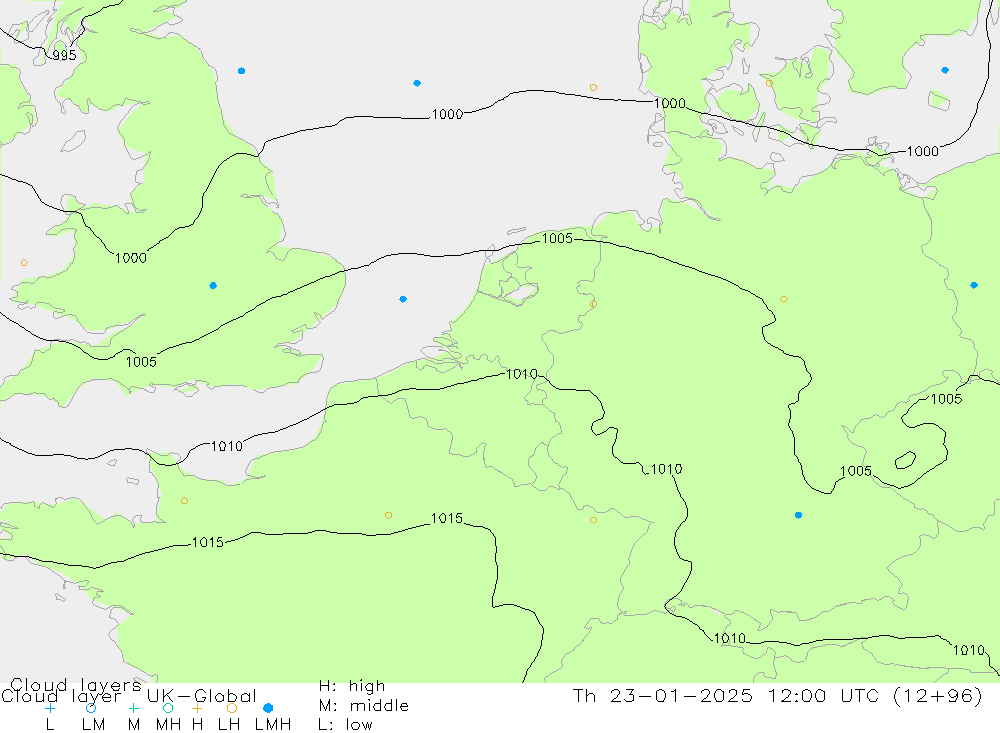Click the 1015 isobar label in central France
This screenshot has height=733, width=1000.
click(446, 518)
